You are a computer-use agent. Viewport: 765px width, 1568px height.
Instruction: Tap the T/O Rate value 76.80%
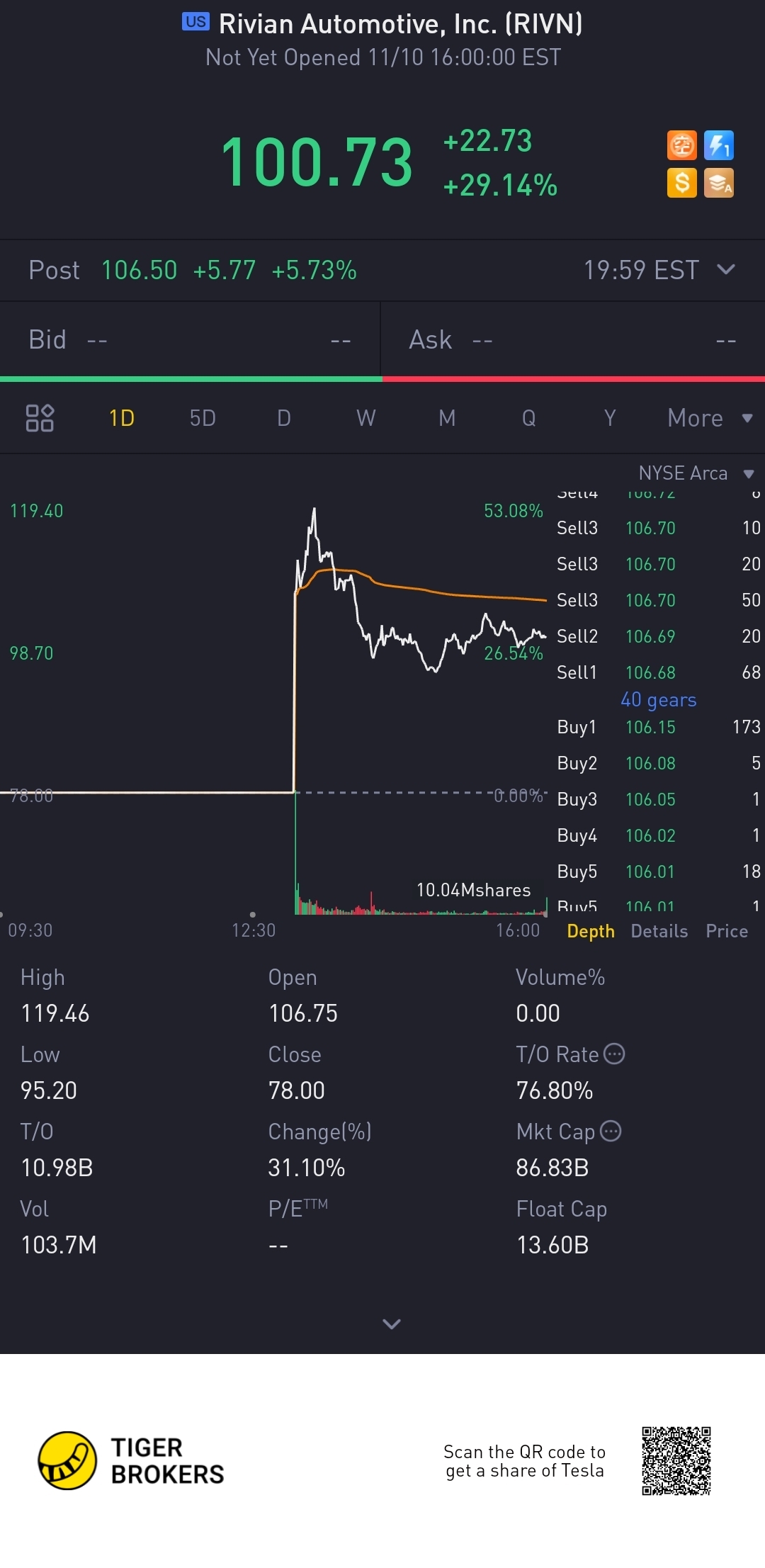[555, 1090]
